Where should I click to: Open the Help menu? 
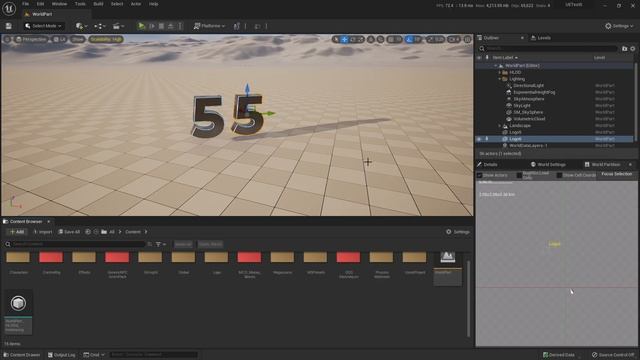pyautogui.click(x=153, y=4)
